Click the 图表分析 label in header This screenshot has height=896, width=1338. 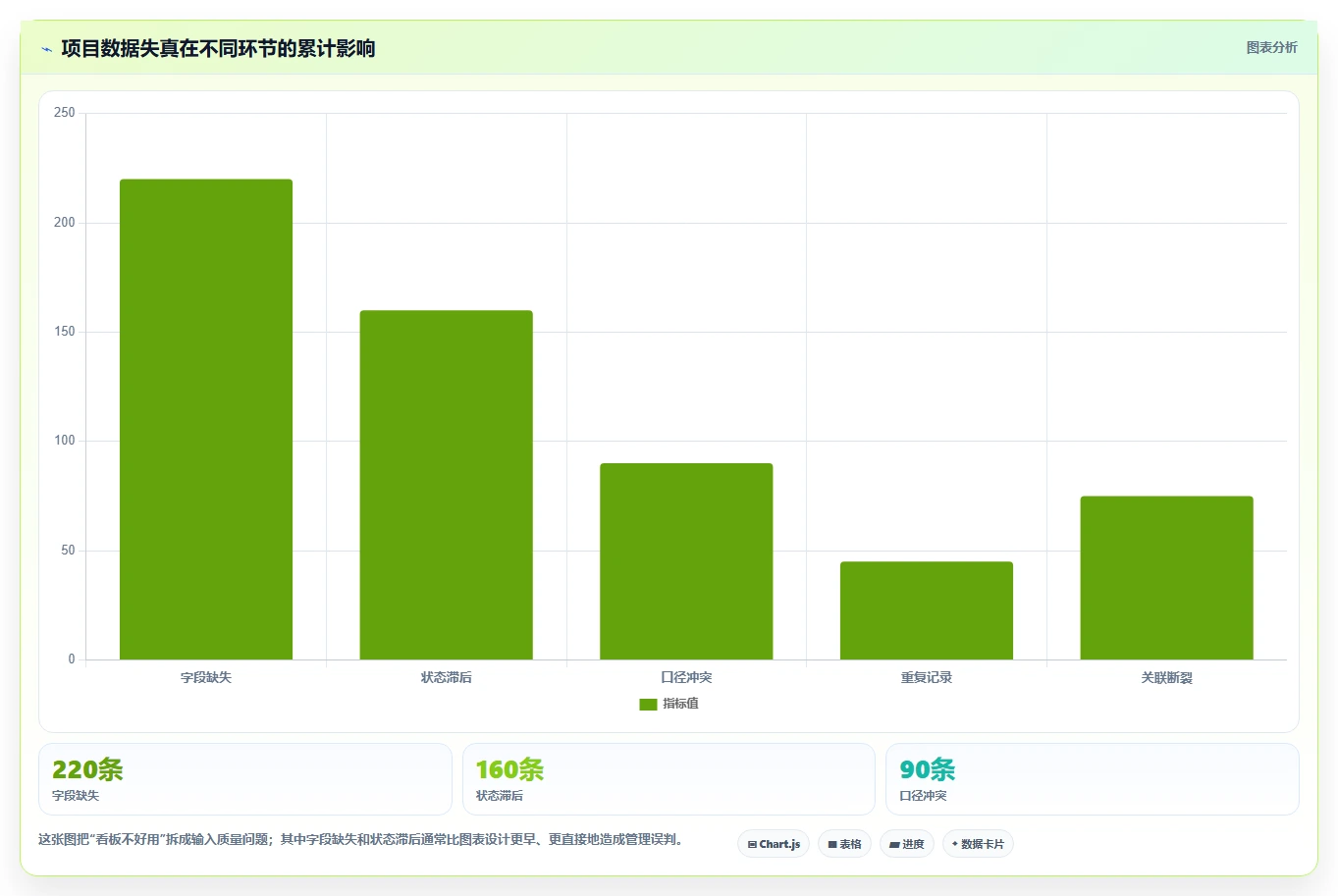pos(1271,47)
